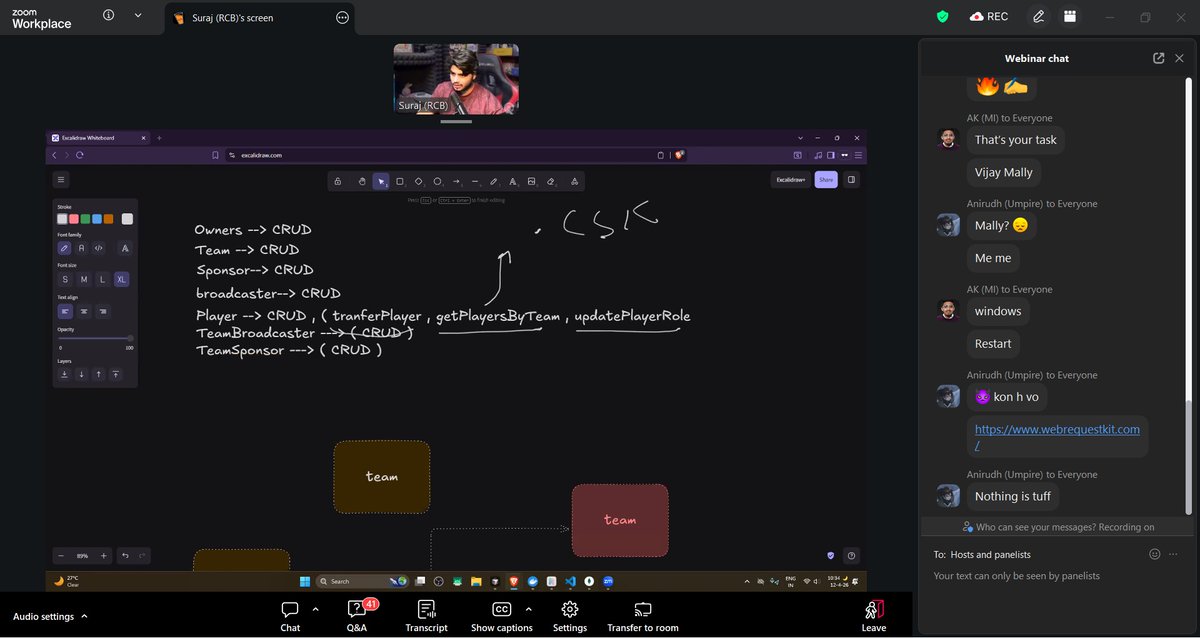Select the orange stroke color swatch
This screenshot has height=638, width=1200.
point(108,218)
